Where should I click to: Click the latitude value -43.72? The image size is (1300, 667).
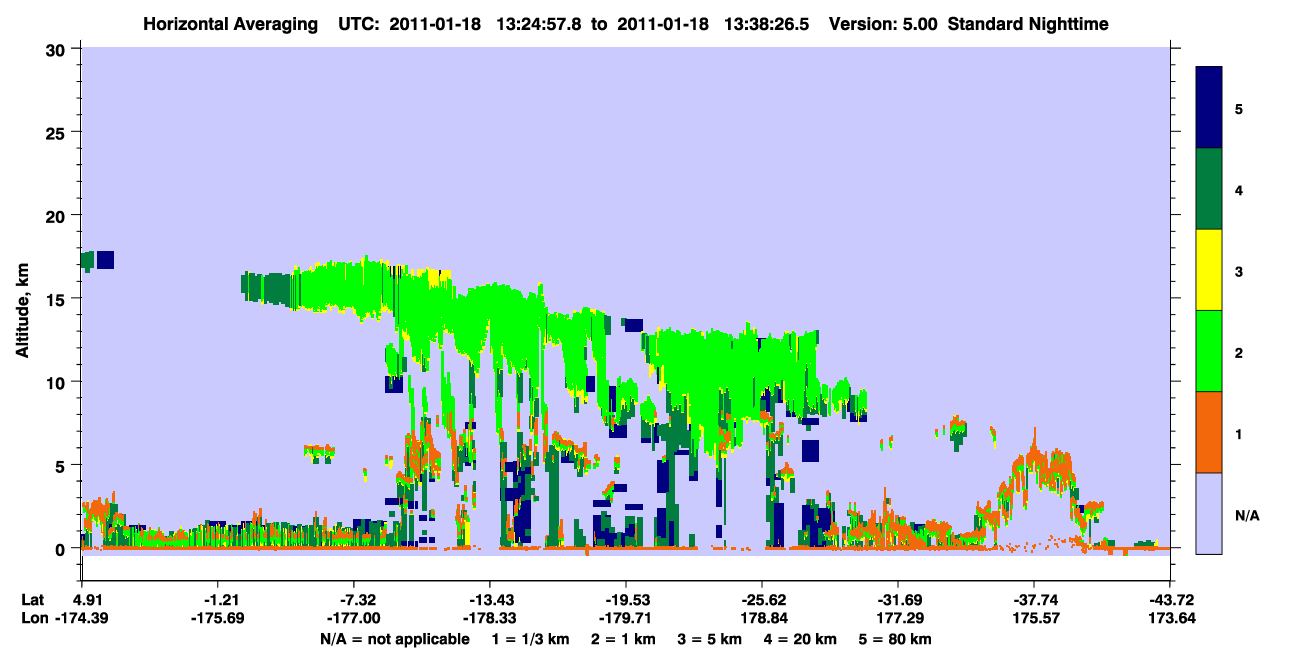pos(1170,600)
